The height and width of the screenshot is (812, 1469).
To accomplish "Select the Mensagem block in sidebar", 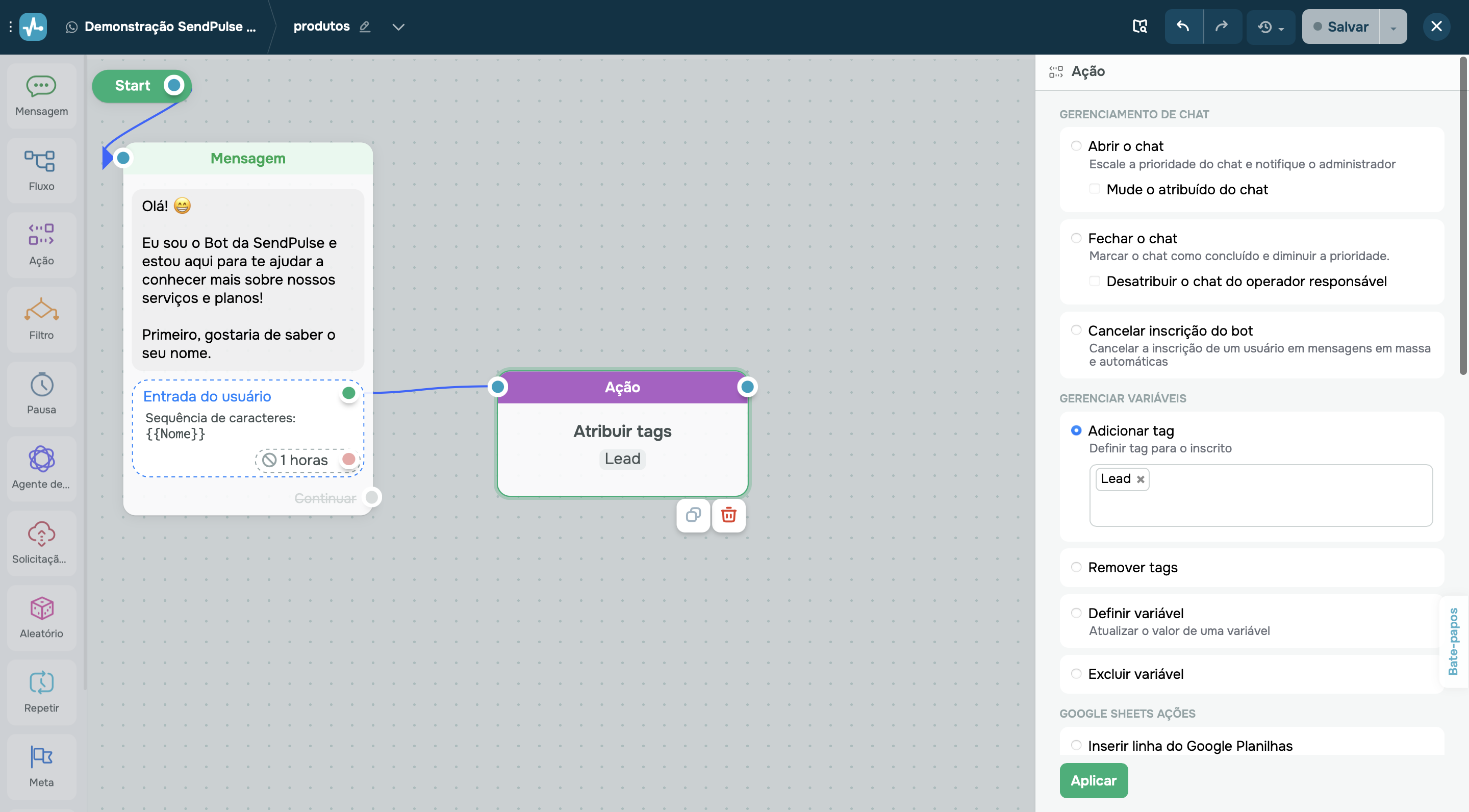I will [42, 96].
